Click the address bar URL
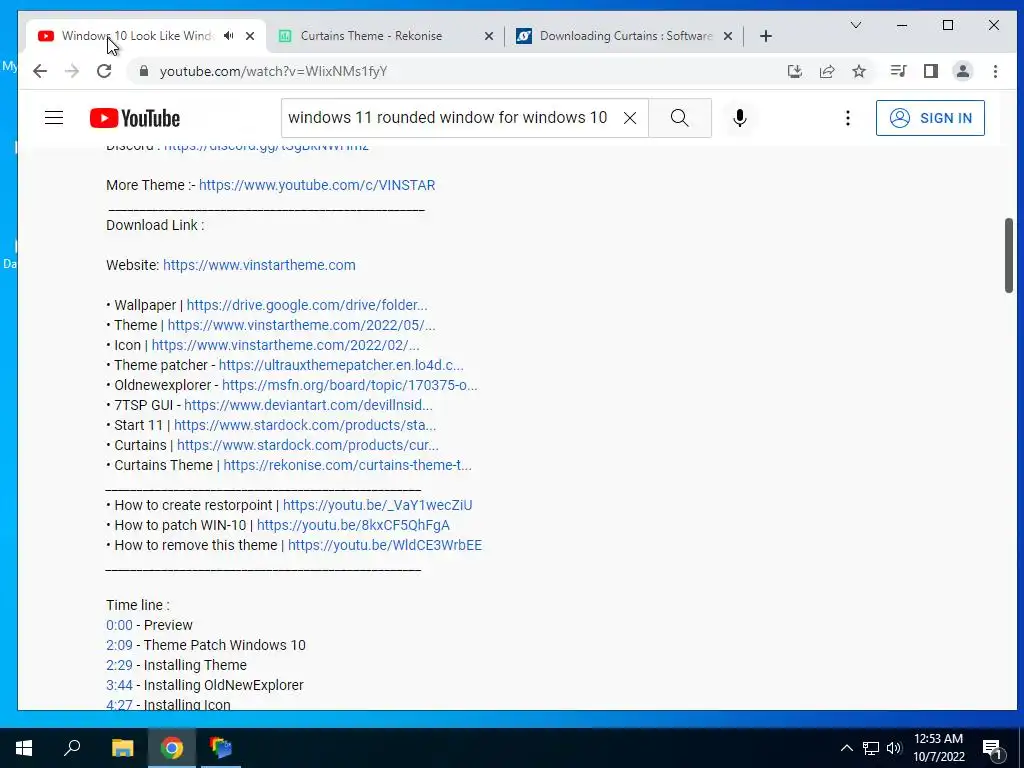The width and height of the screenshot is (1024, 768). pyautogui.click(x=274, y=71)
